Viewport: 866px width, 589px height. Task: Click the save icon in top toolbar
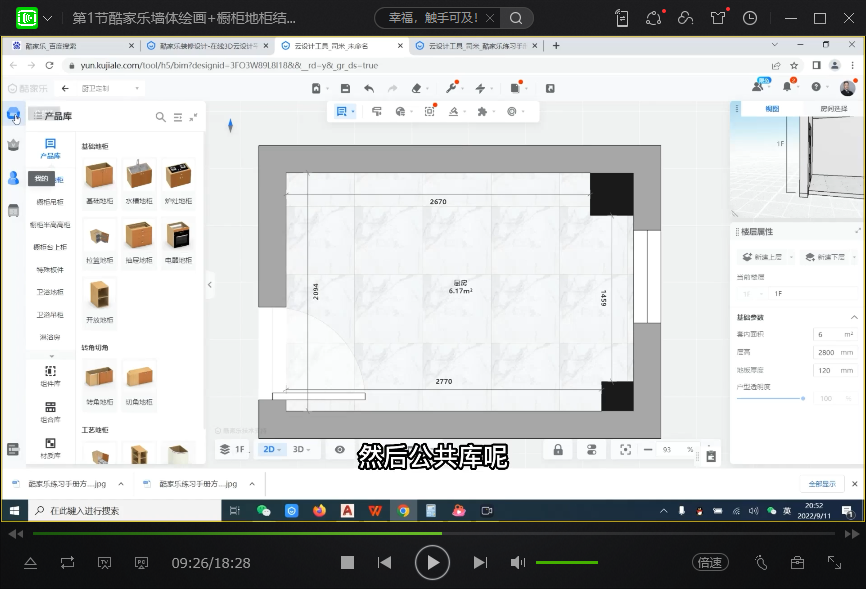(x=345, y=88)
